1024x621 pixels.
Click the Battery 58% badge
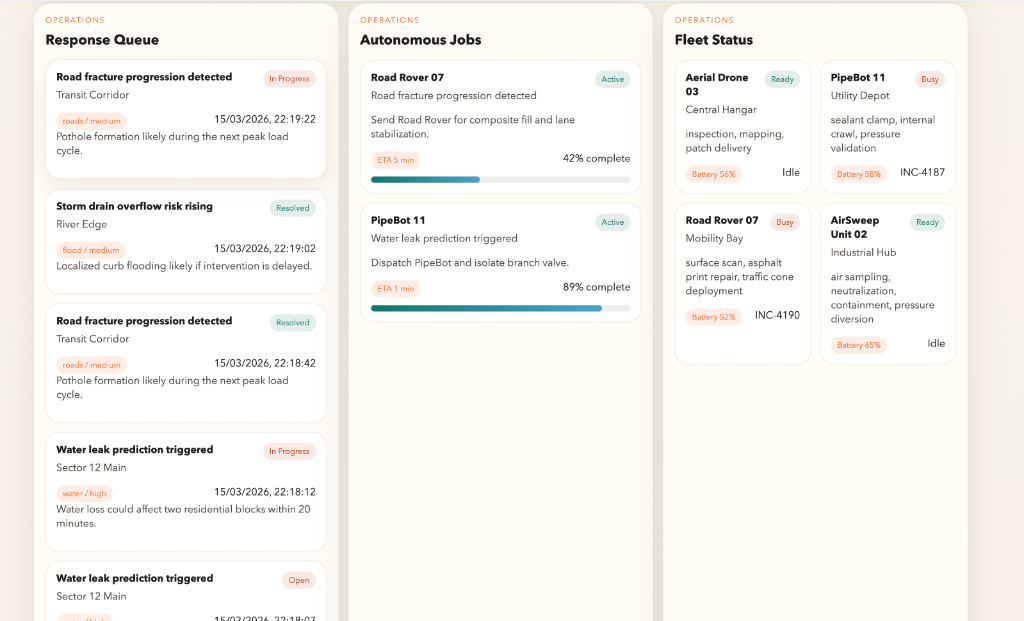pos(859,174)
